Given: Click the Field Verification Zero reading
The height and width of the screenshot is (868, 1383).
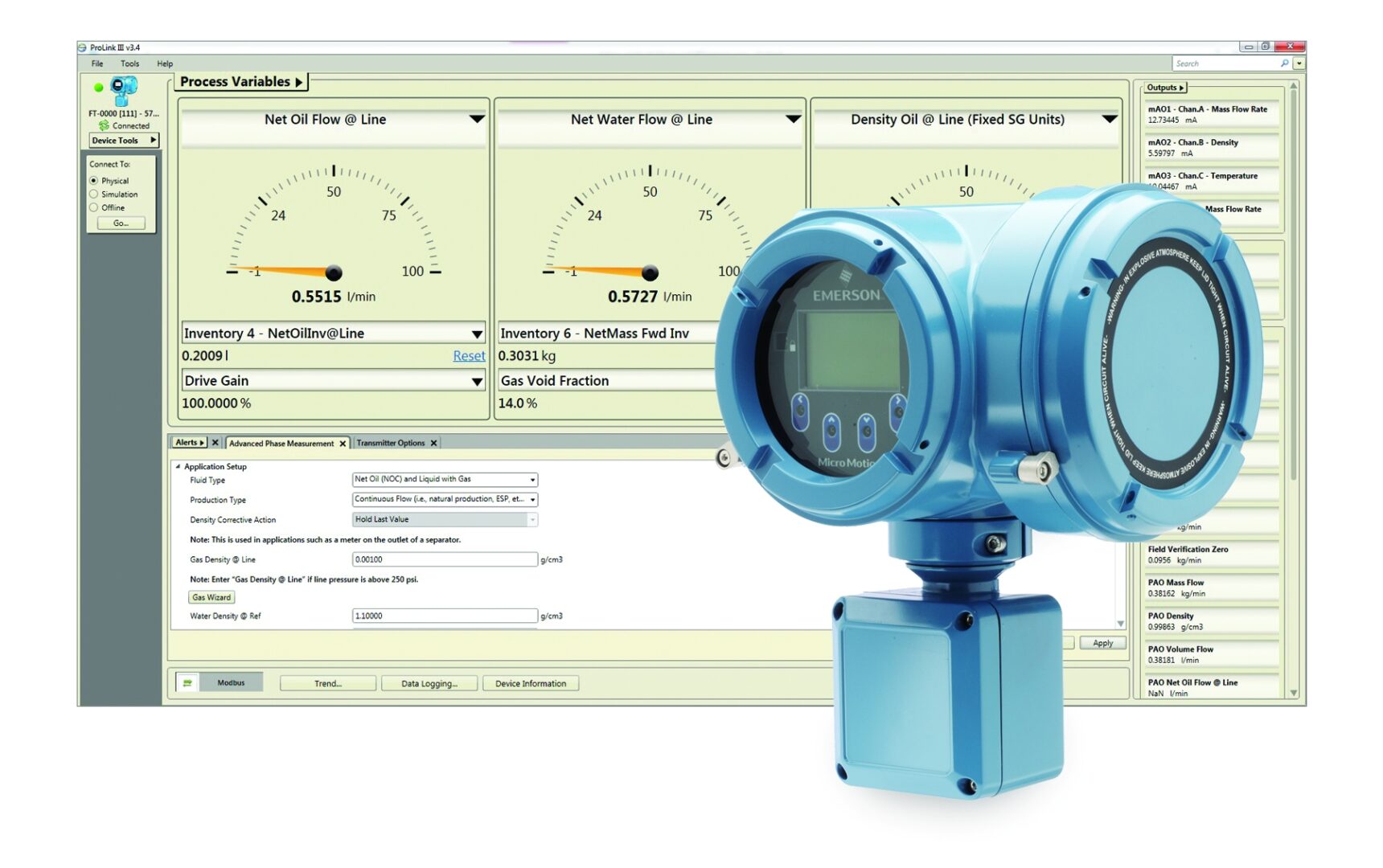Looking at the screenshot, I should coord(1211,555).
